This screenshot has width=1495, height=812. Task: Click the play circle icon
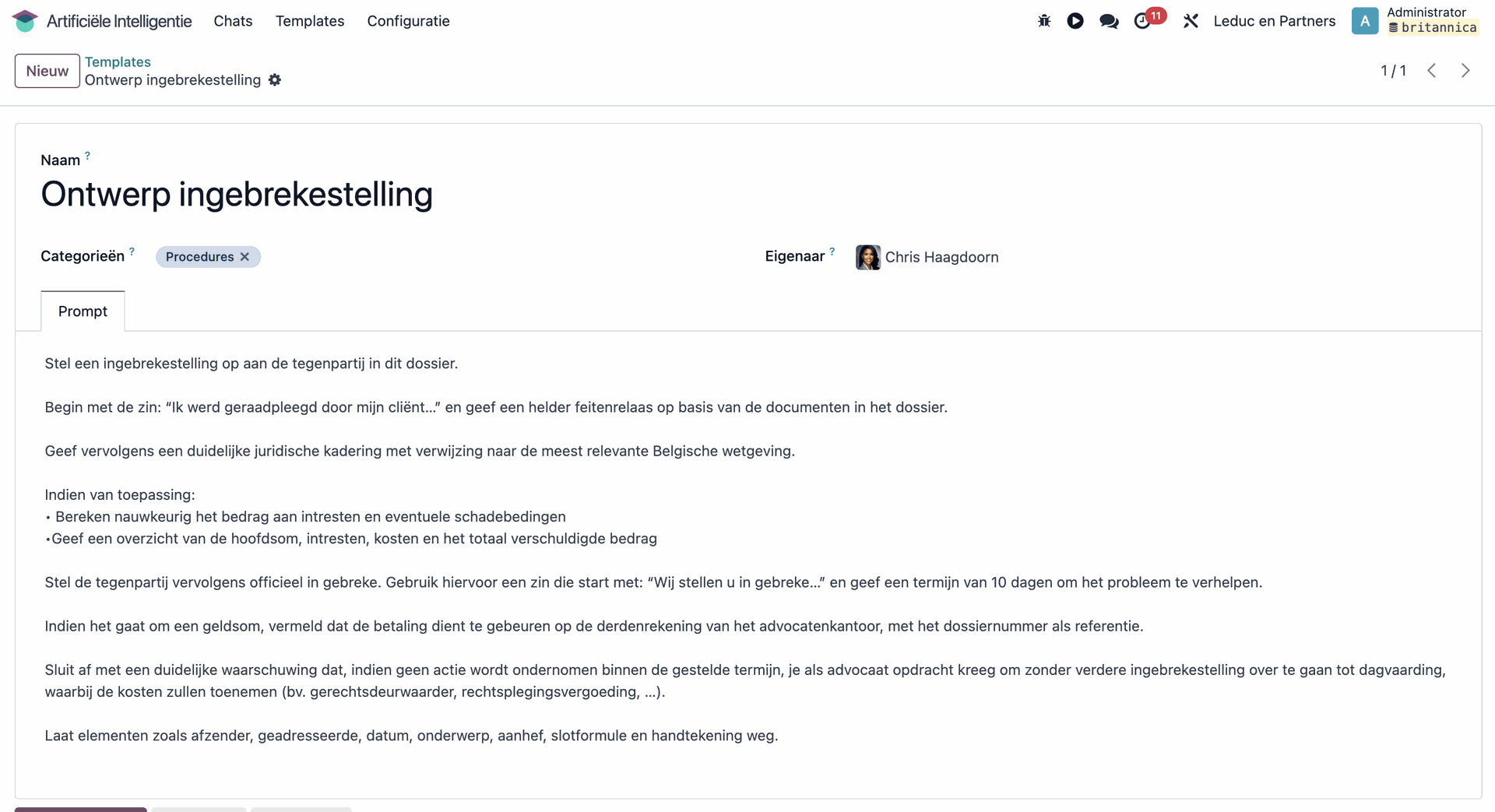(1075, 21)
